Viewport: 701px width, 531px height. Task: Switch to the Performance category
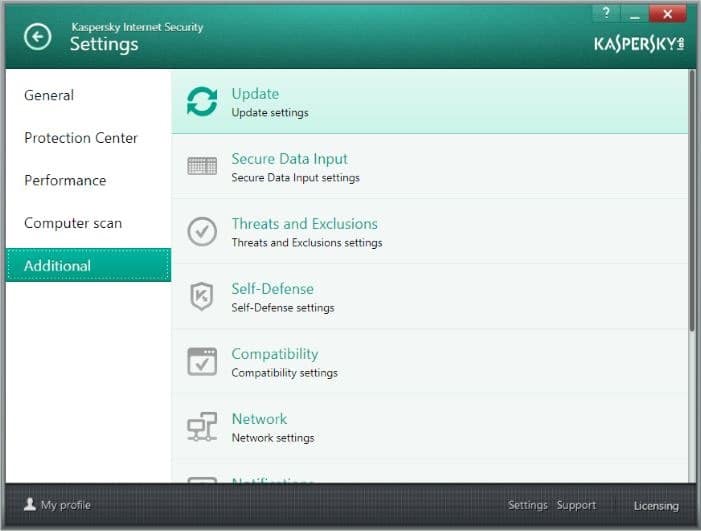(65, 181)
